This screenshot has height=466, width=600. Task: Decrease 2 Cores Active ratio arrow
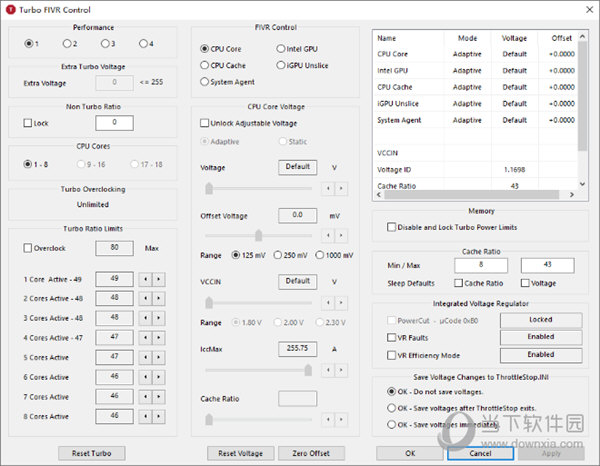[x=145, y=298]
